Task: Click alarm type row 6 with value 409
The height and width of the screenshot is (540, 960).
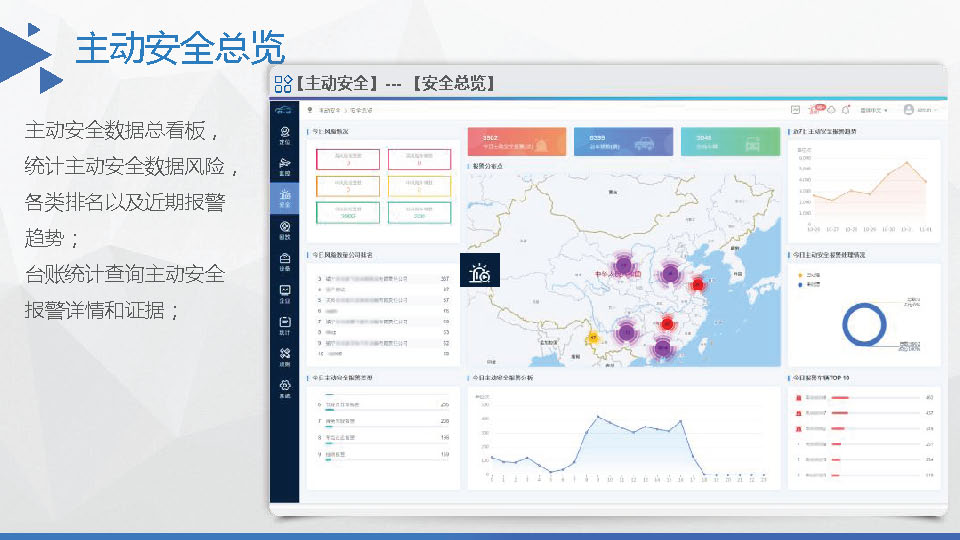Action: point(383,405)
